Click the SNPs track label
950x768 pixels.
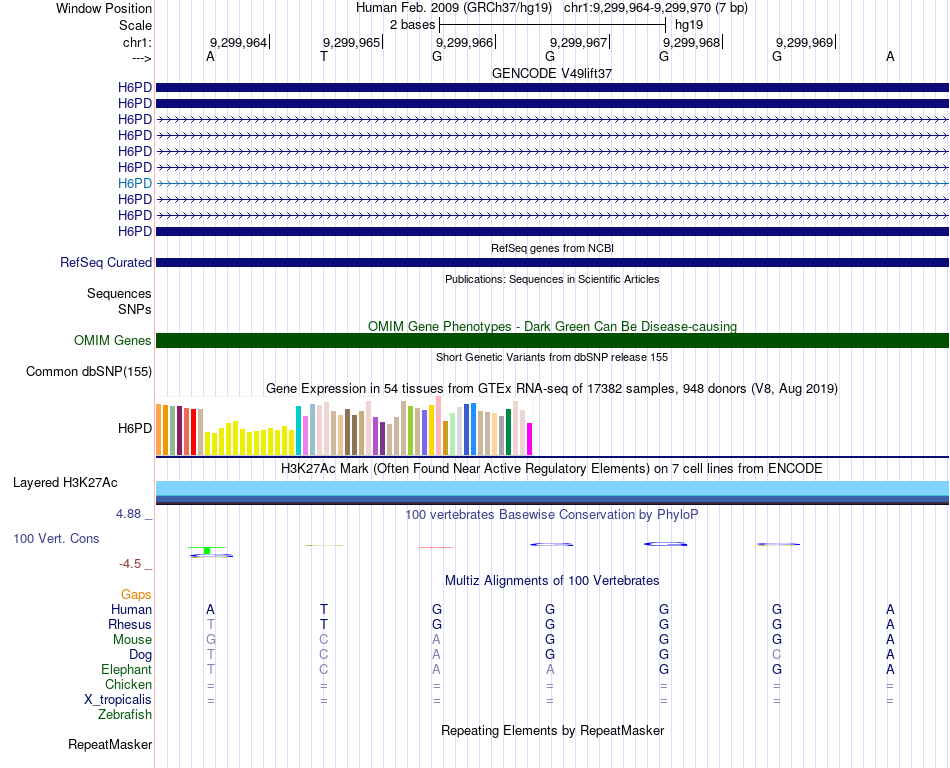[135, 310]
